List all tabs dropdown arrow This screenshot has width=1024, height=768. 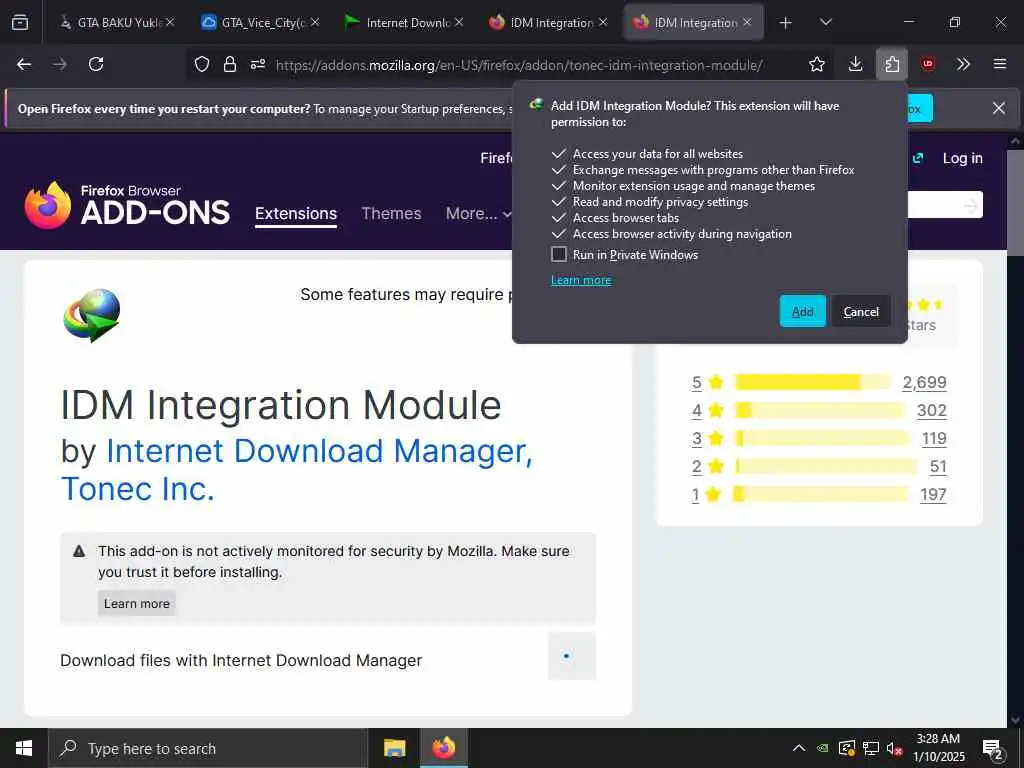825,22
